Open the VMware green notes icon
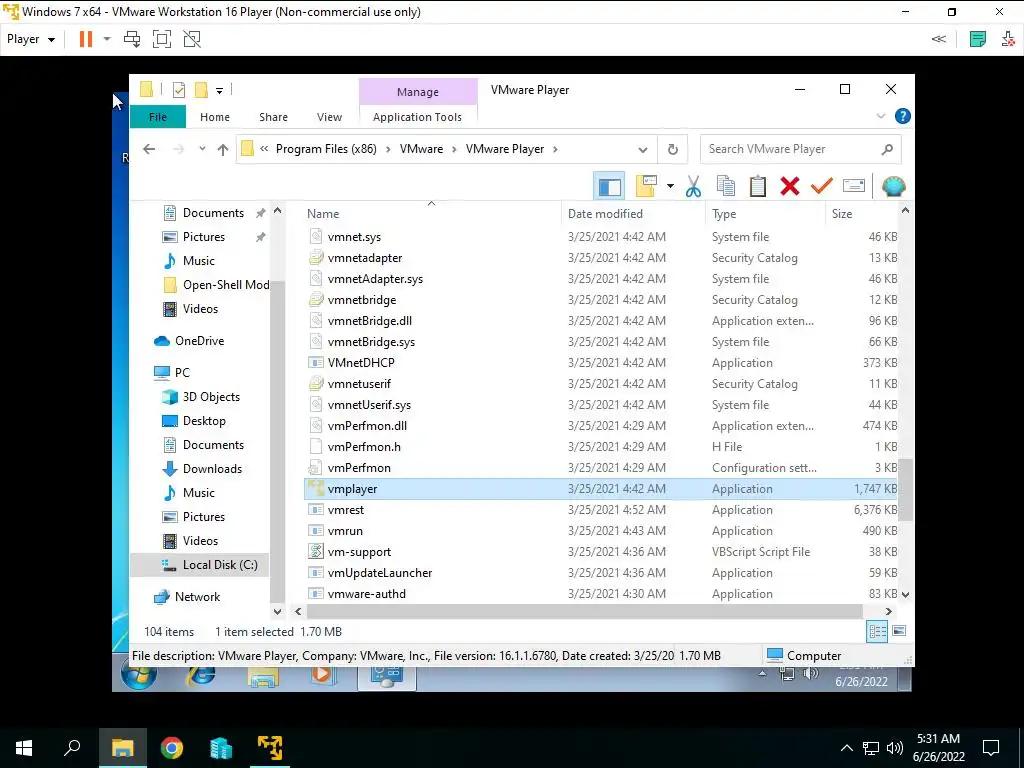 (978, 39)
